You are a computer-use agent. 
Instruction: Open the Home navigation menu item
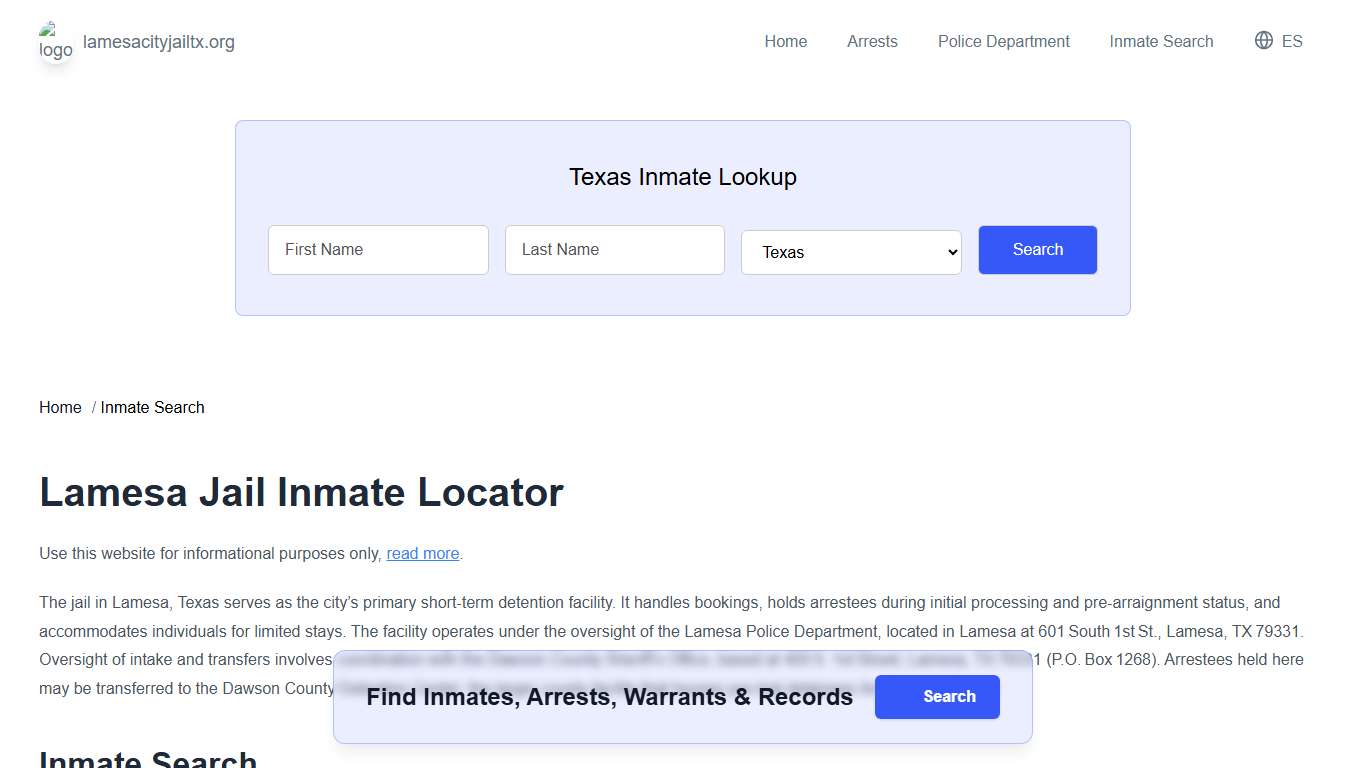click(x=785, y=41)
